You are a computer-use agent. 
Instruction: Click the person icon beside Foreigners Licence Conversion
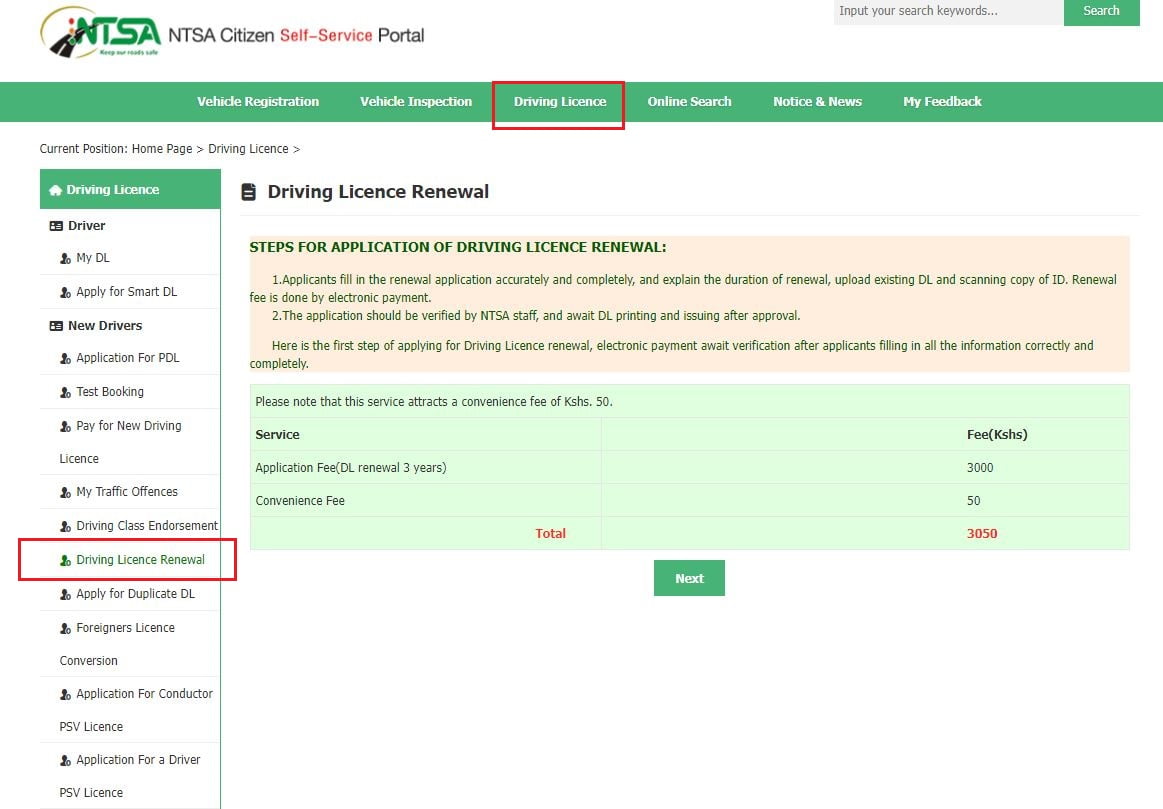[x=65, y=630]
